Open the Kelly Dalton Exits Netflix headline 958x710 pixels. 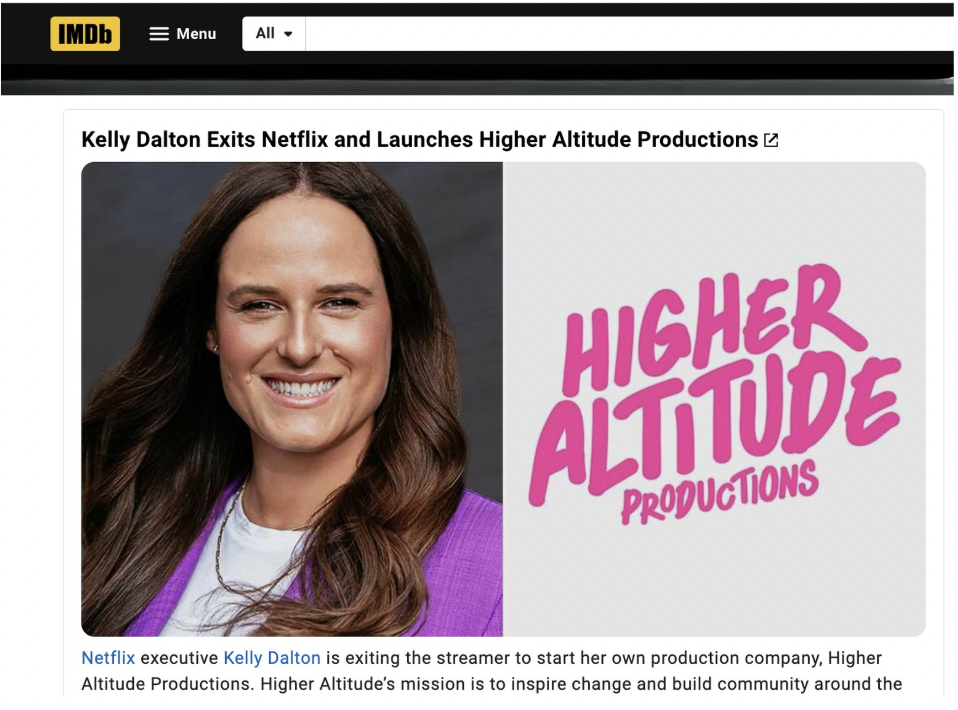coord(420,139)
